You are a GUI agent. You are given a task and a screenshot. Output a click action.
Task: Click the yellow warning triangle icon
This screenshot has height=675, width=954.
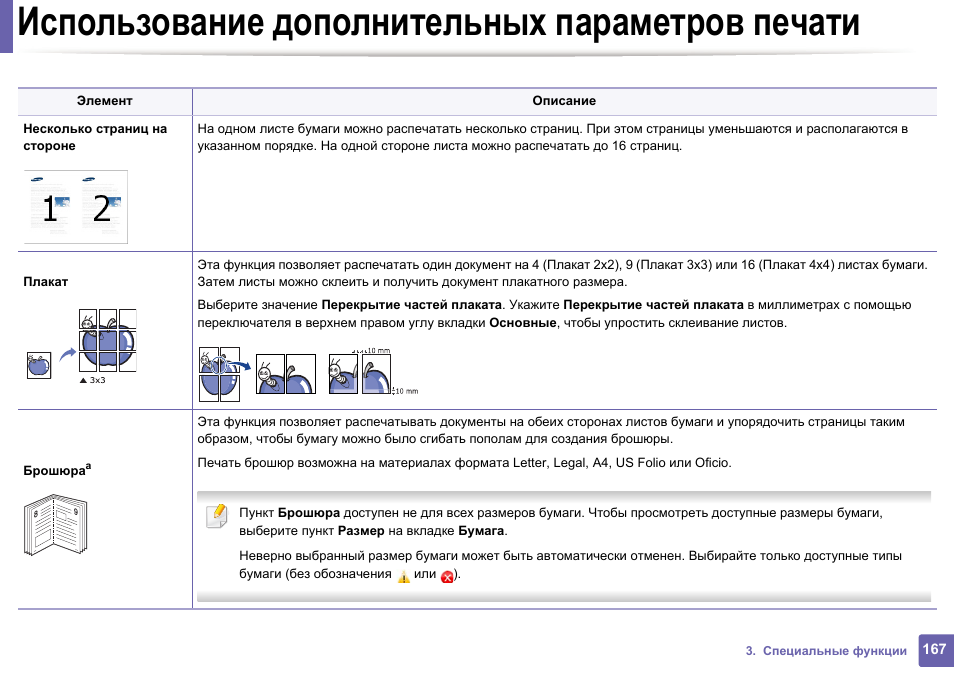[x=404, y=577]
